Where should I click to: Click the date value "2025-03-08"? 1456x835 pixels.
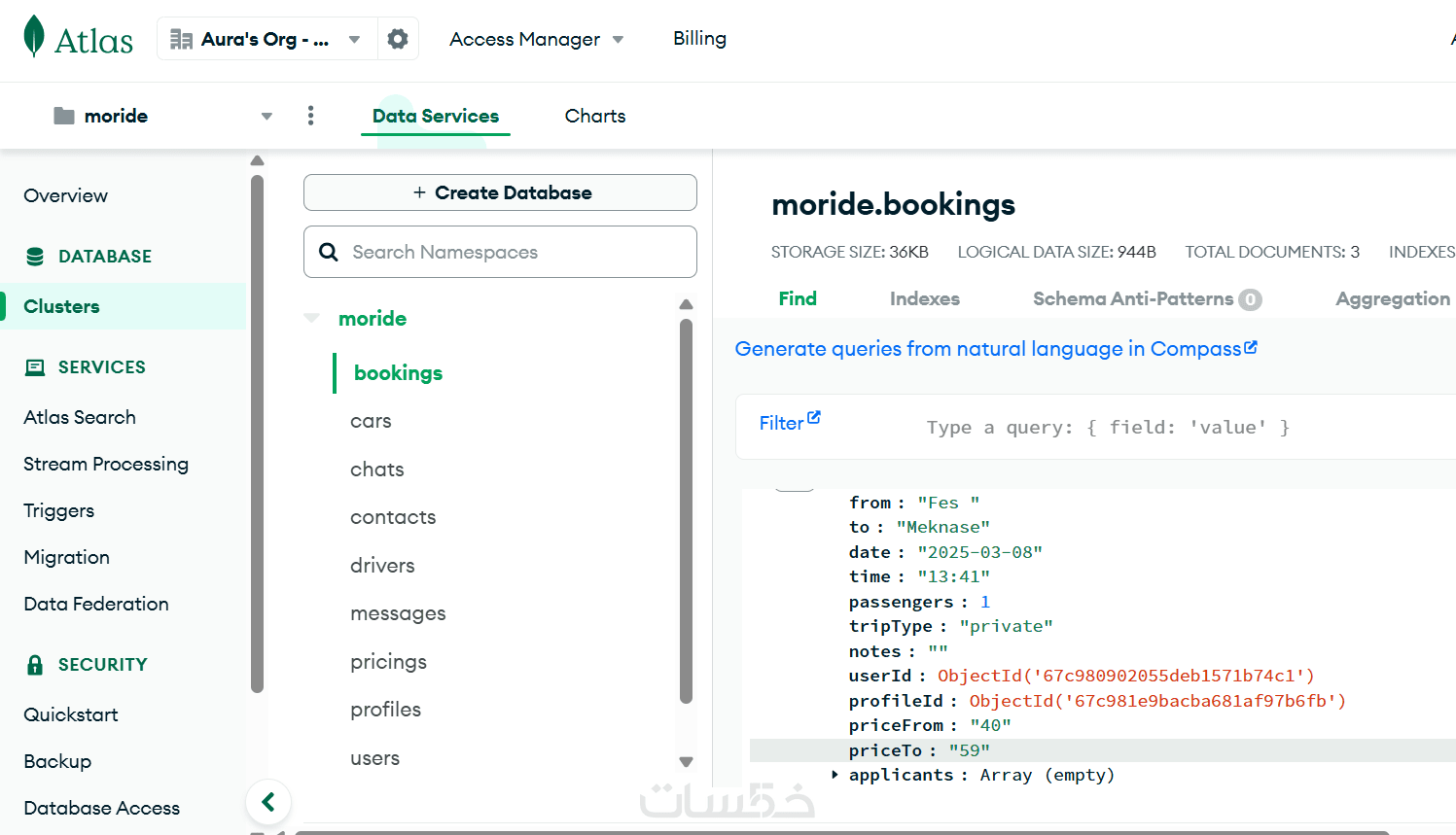coord(980,552)
